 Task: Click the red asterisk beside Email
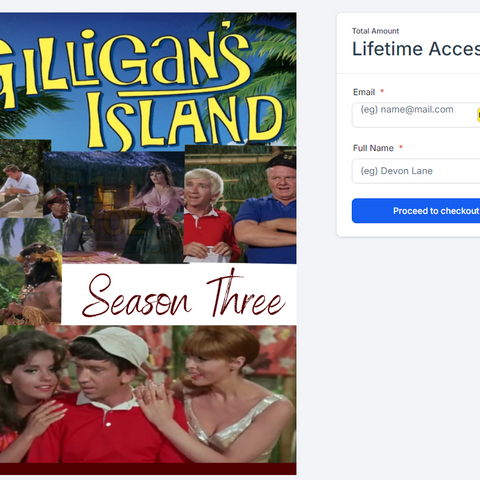click(x=382, y=91)
